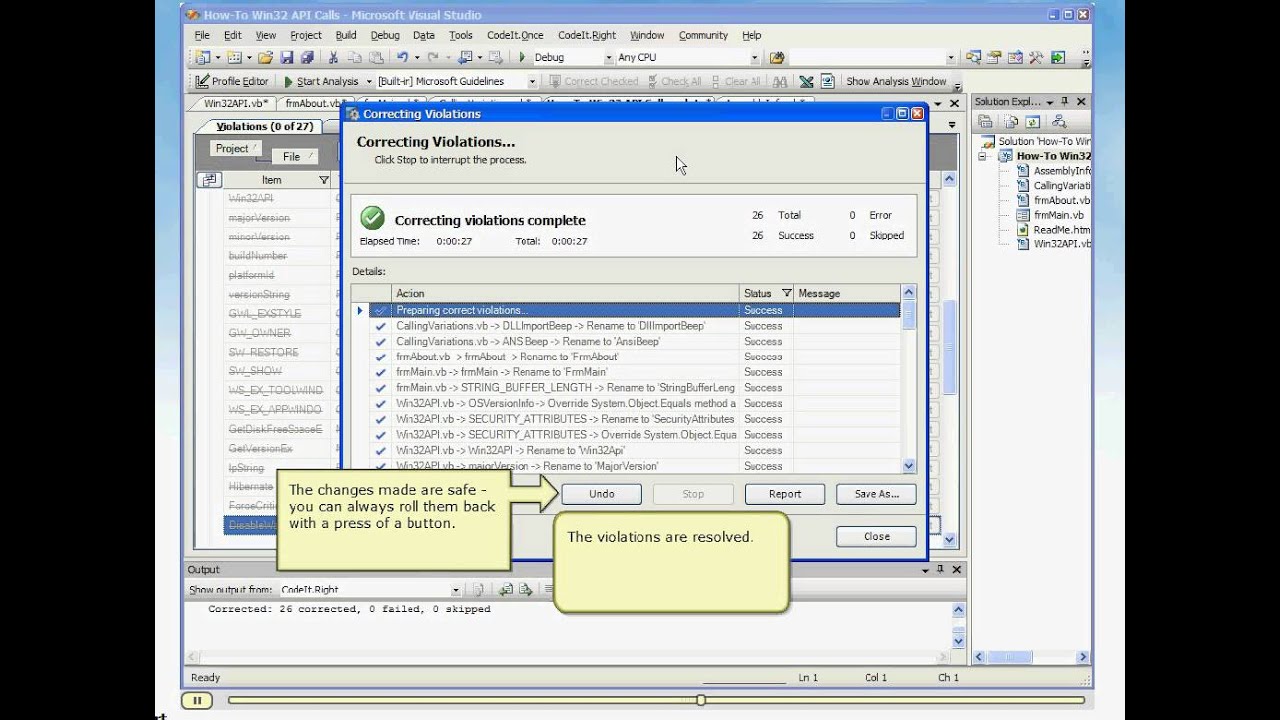1280x720 pixels.
Task: Toggle checkmark for frmAbout rename row
Action: (x=380, y=357)
